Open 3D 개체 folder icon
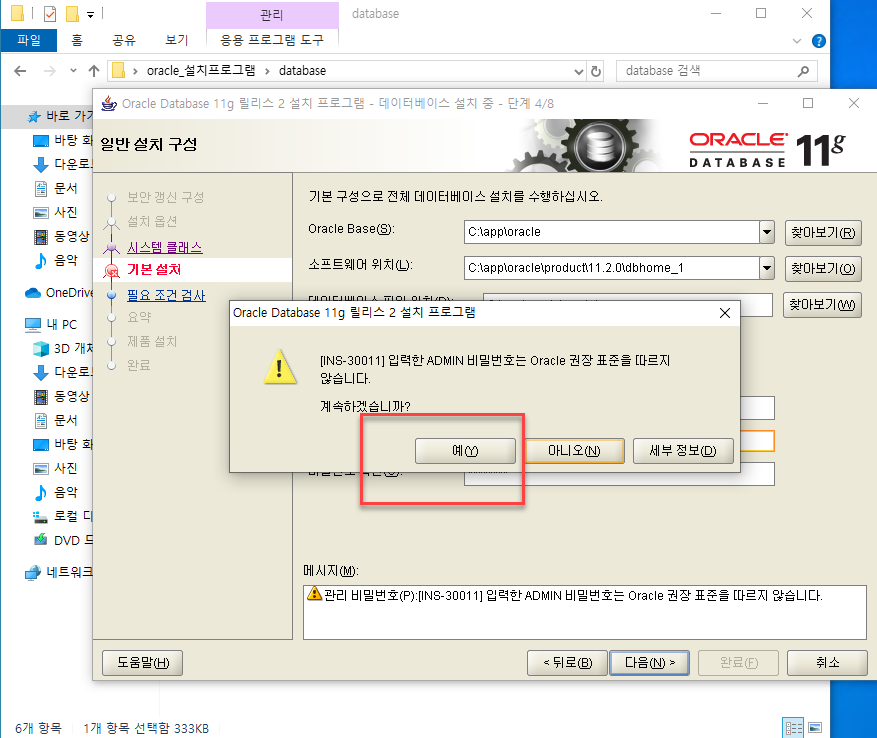Screen dimensions: 877x738 [x=41, y=349]
